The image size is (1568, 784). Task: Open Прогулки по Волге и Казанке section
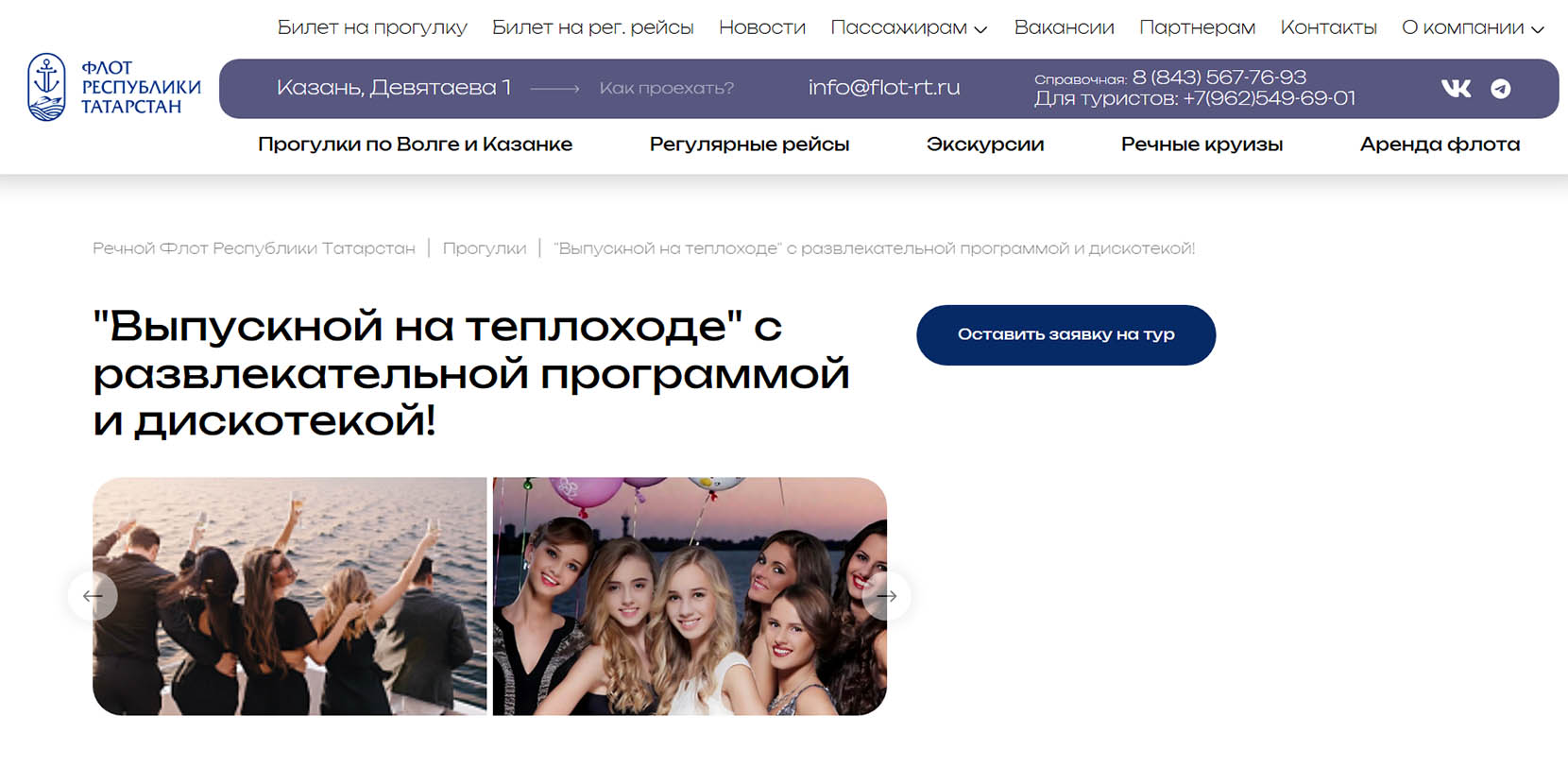click(415, 145)
